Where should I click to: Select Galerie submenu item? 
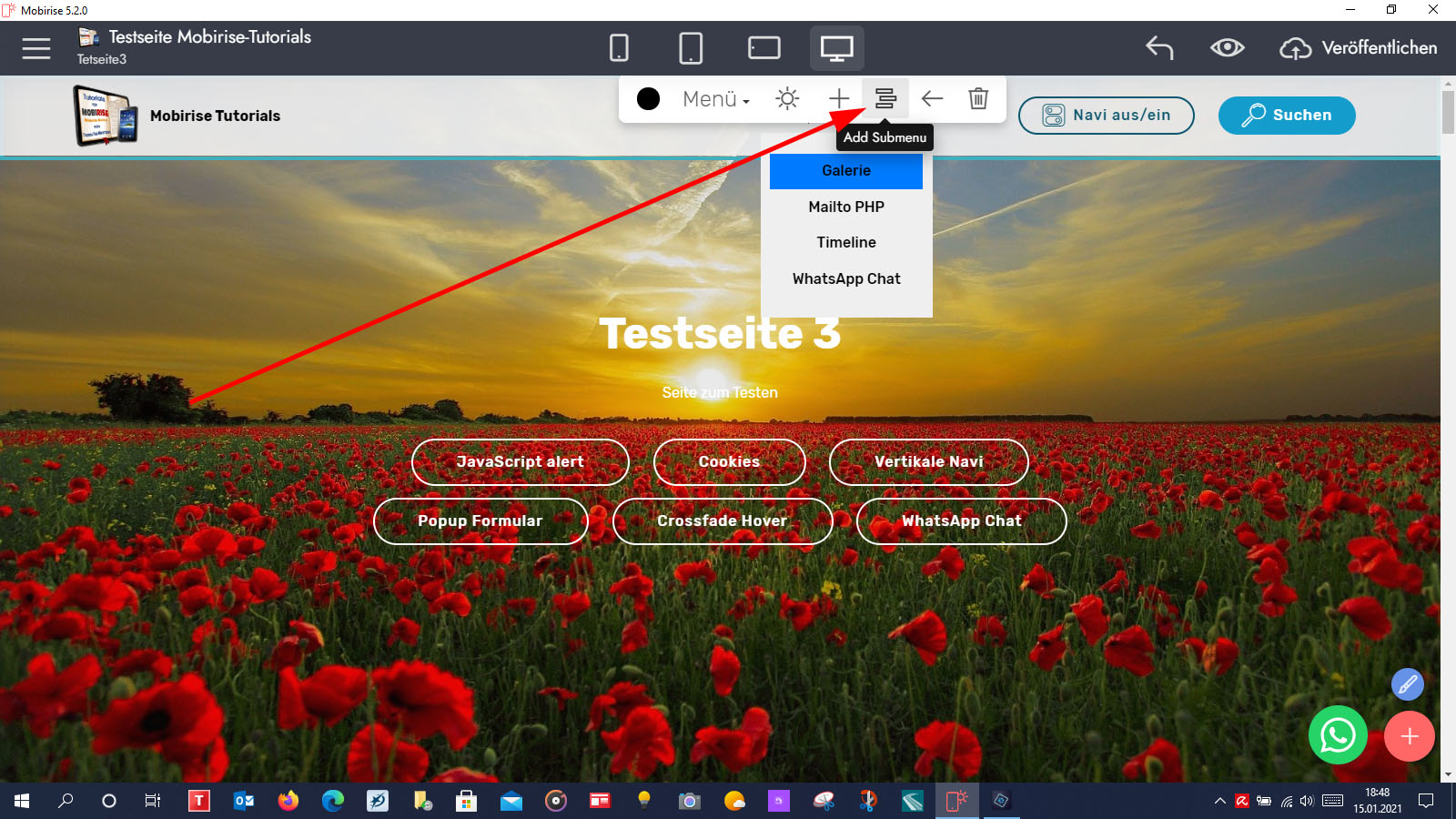click(846, 171)
